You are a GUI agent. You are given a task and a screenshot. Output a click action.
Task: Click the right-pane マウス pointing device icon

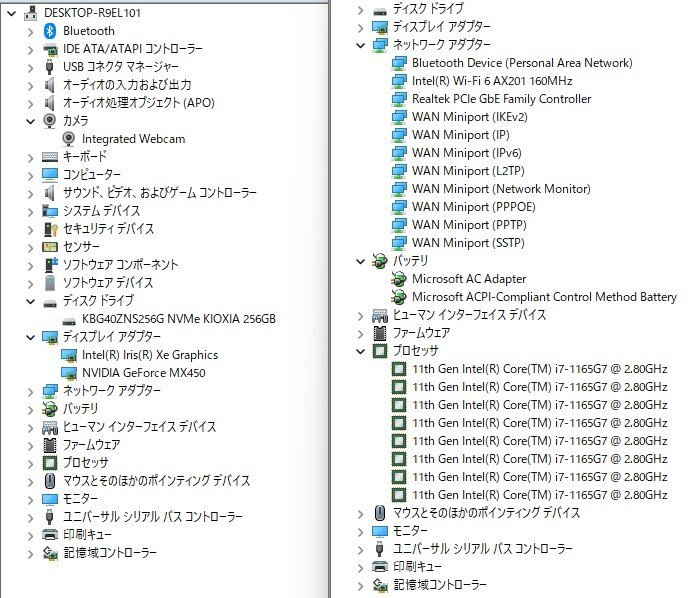380,513
